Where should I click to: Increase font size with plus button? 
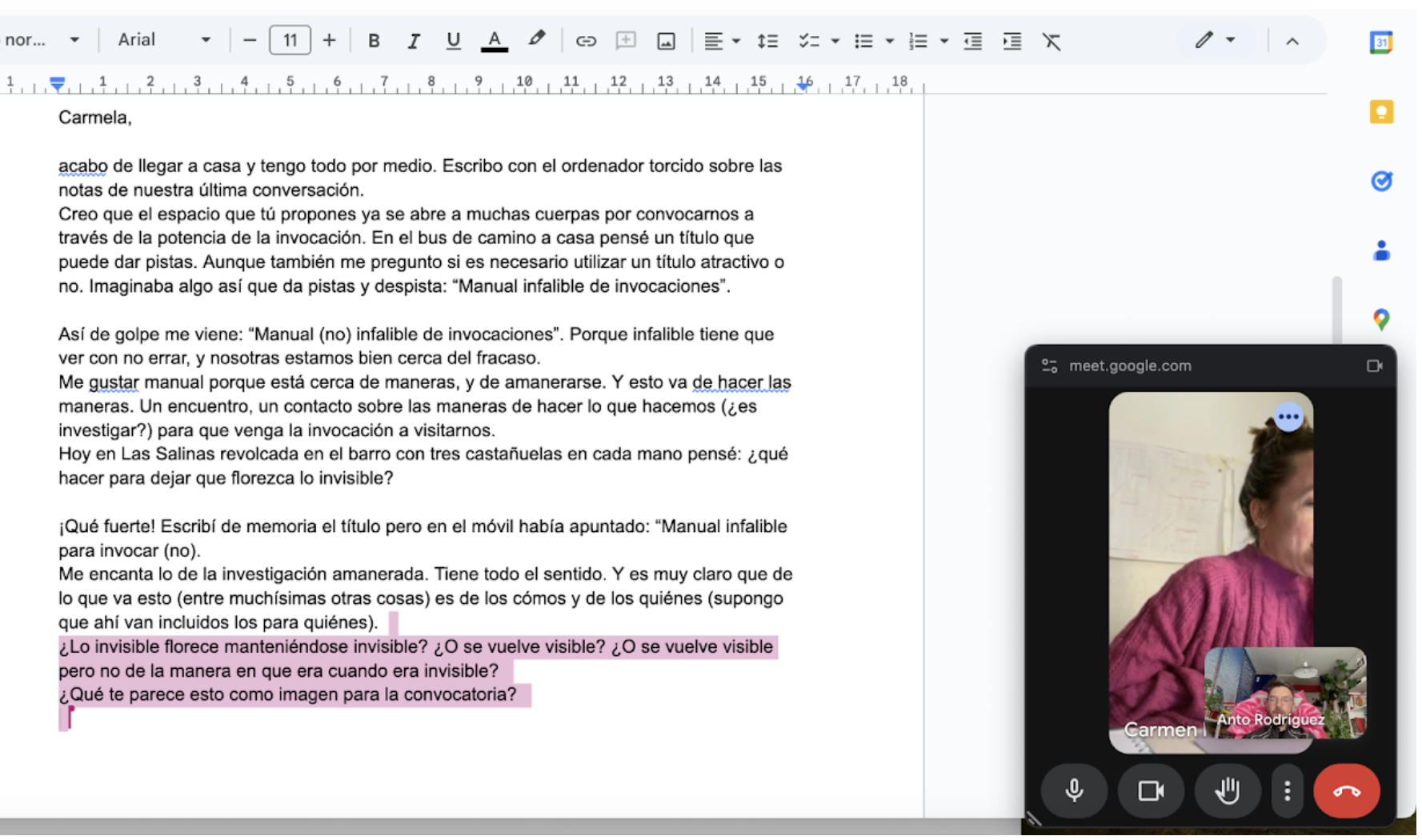tap(329, 40)
